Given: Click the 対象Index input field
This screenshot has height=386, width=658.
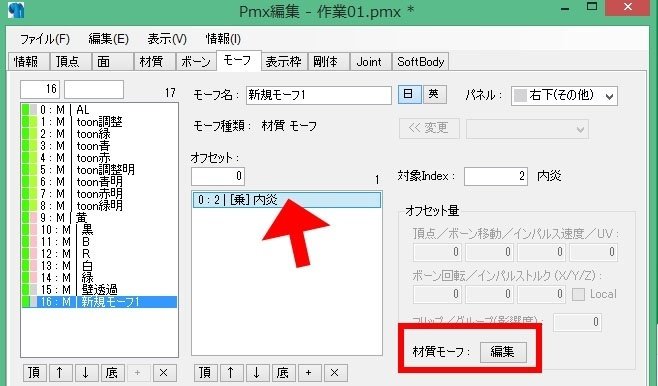Looking at the screenshot, I should click(496, 176).
